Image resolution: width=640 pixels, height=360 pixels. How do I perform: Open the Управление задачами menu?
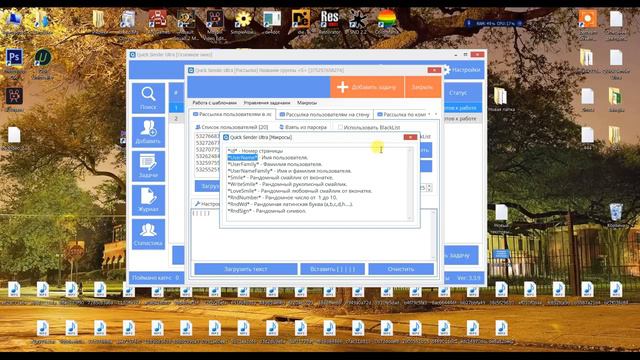[267, 103]
